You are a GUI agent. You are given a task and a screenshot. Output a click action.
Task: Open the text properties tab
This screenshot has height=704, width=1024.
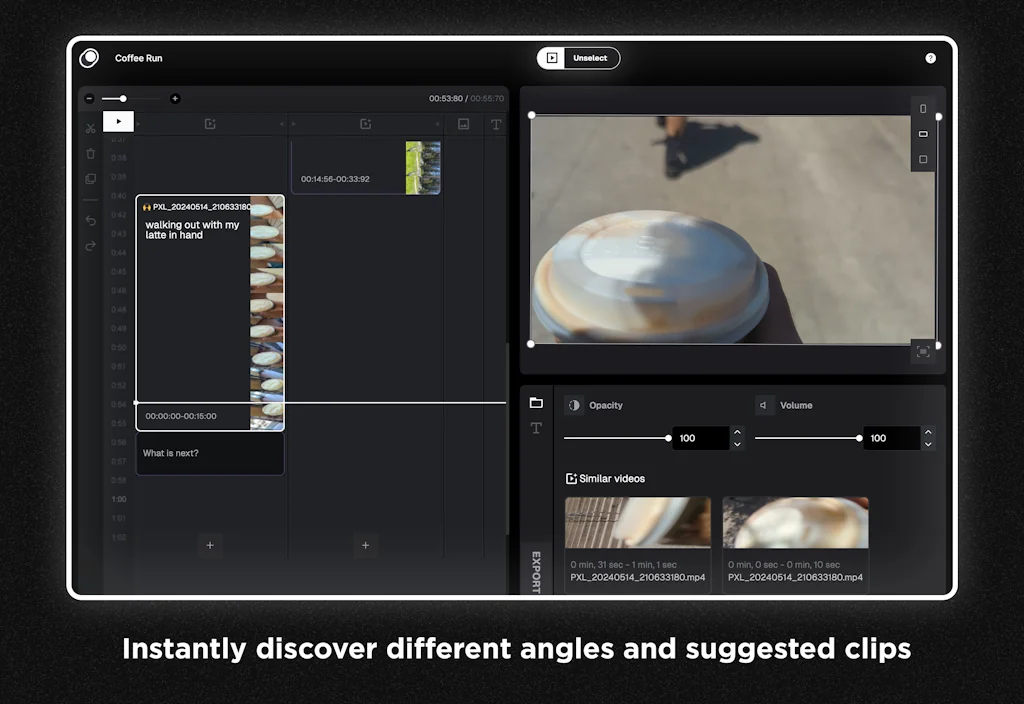coord(536,428)
